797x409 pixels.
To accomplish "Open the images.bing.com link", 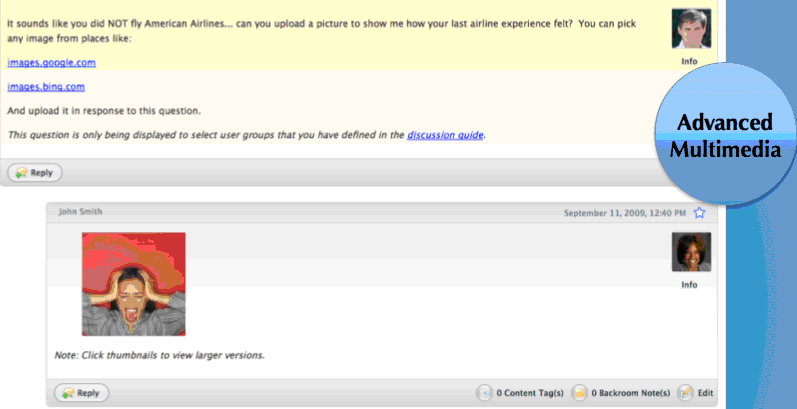I will 46,86.
